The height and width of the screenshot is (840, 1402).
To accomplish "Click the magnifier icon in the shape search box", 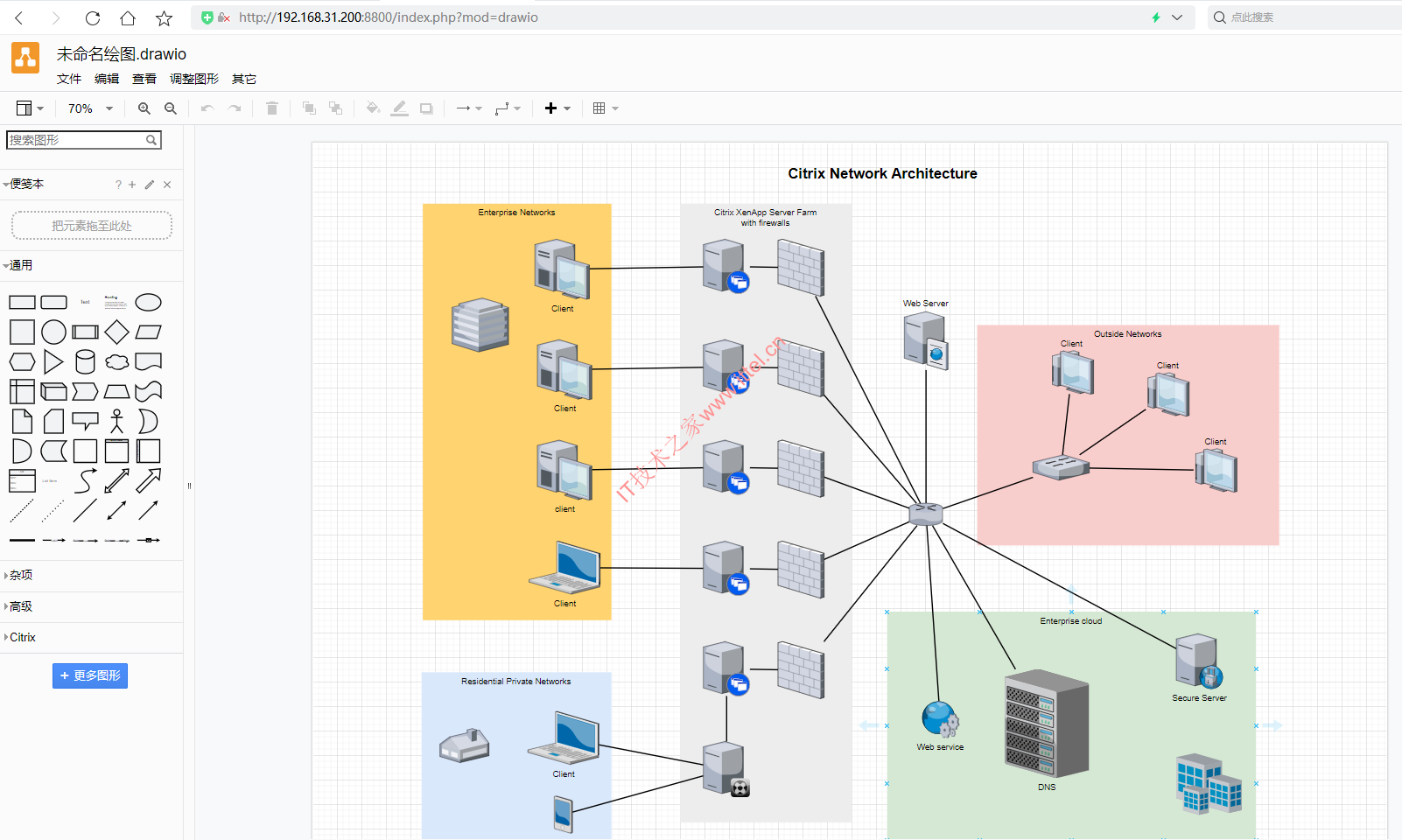I will tap(151, 140).
